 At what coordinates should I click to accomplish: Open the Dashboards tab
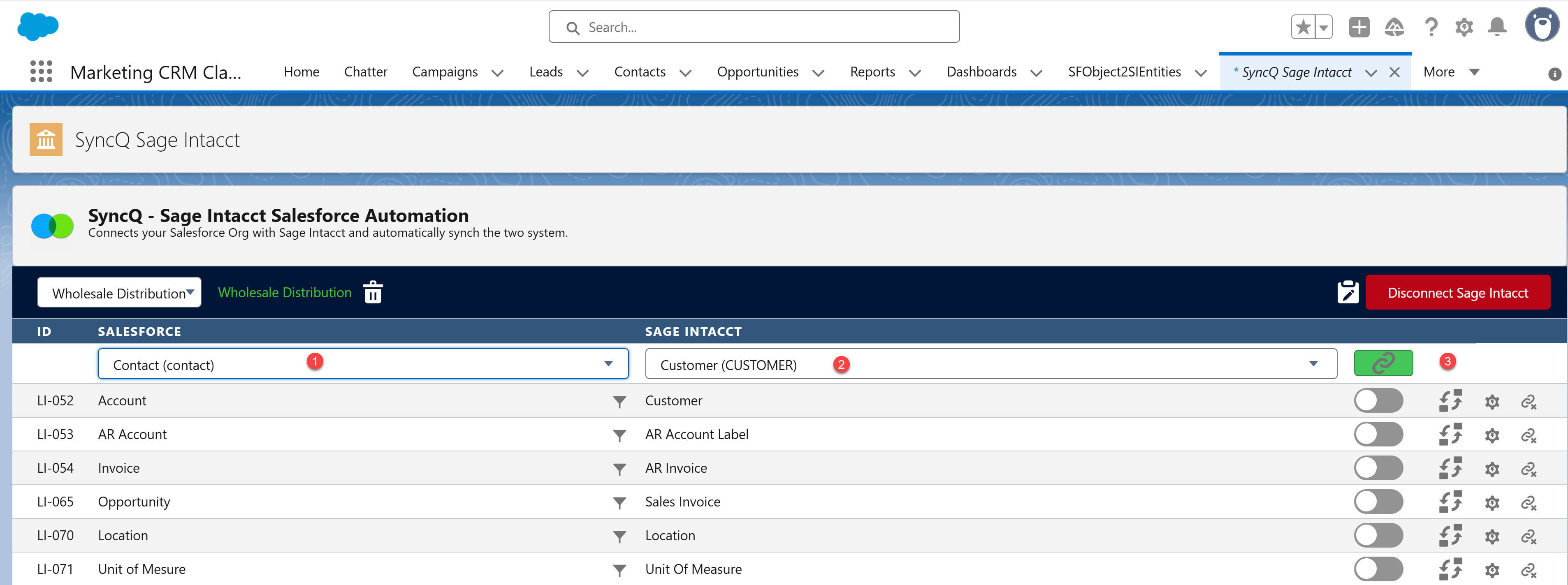[x=981, y=72]
